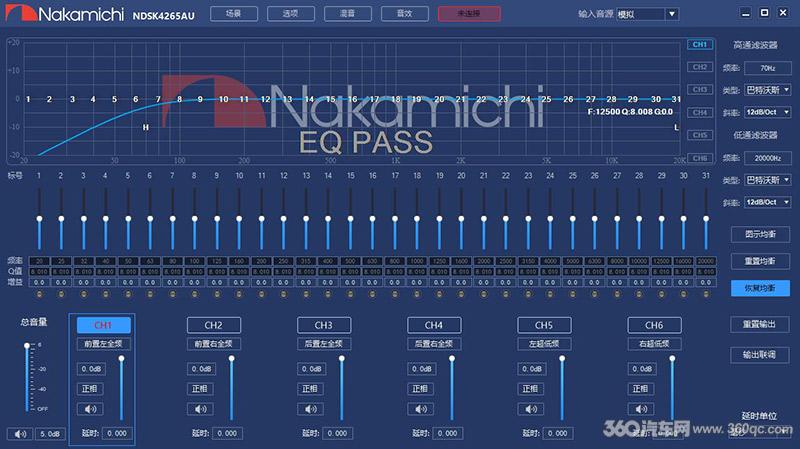Viewport: 800px width, 449px height.
Task: Click the round knob under EQ band 31
Action: point(706,294)
